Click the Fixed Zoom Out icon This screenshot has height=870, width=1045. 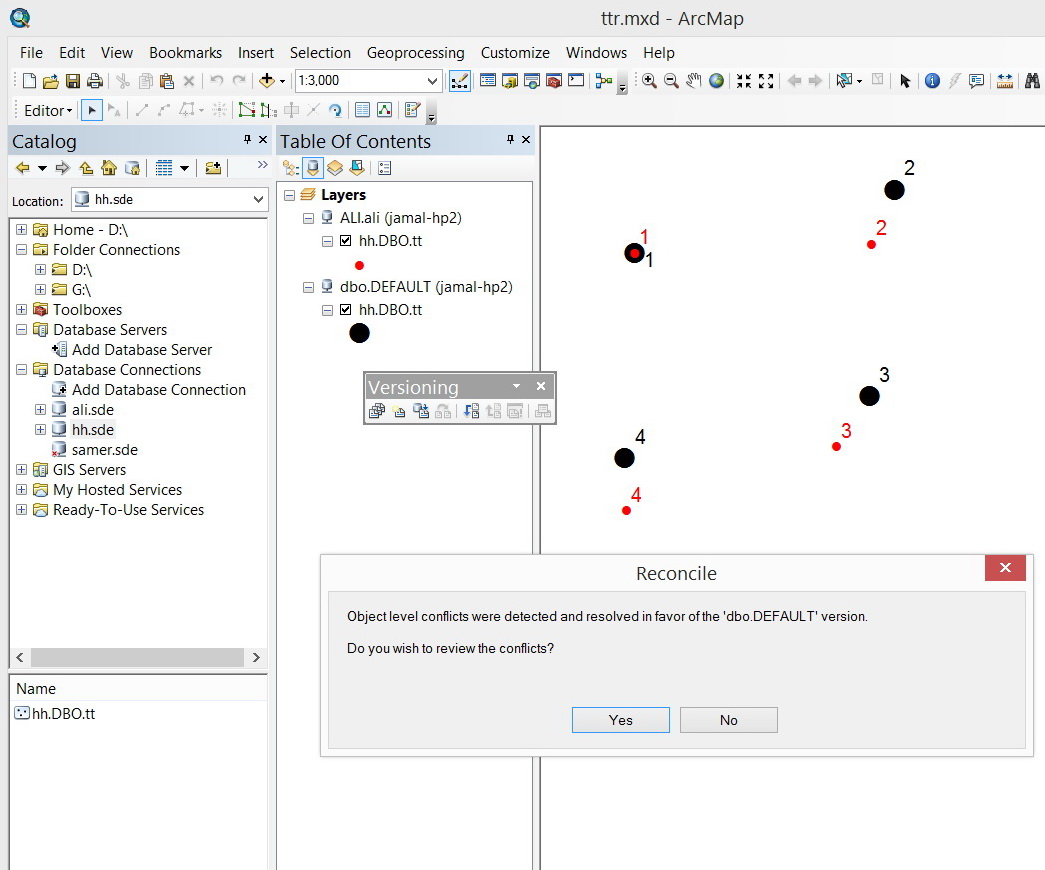(766, 81)
